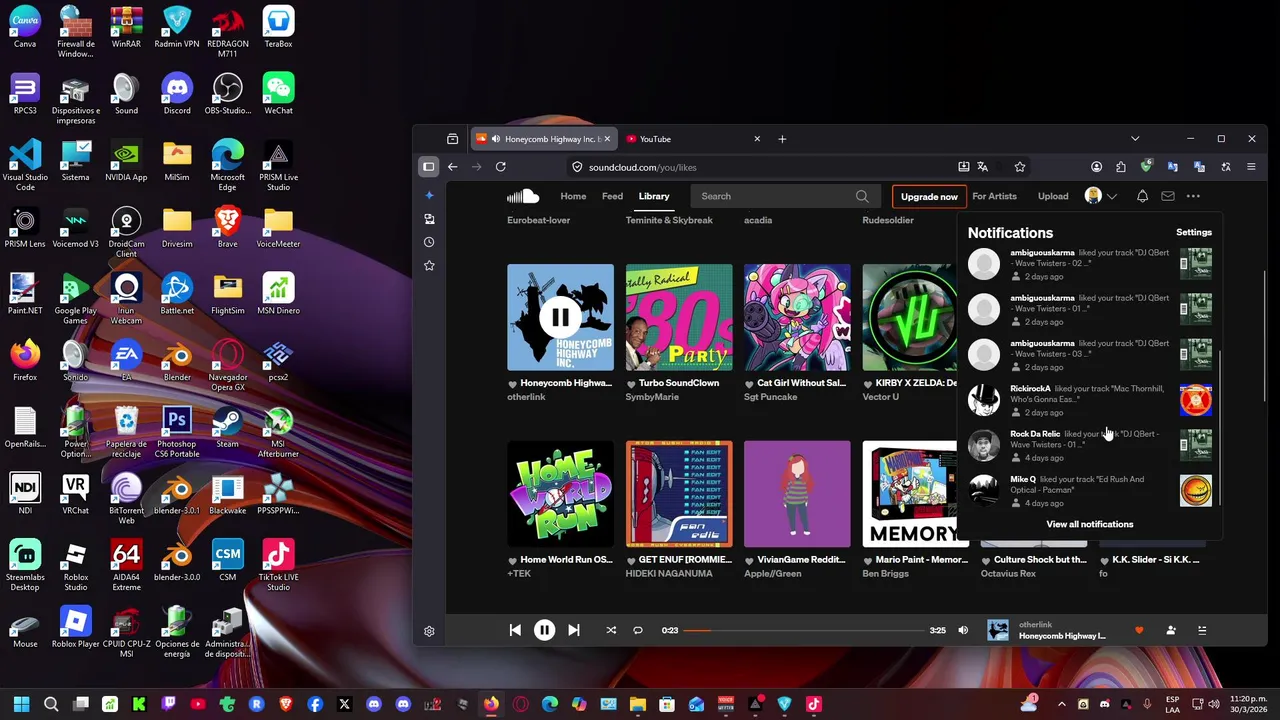Click View all notifications

1090,524
